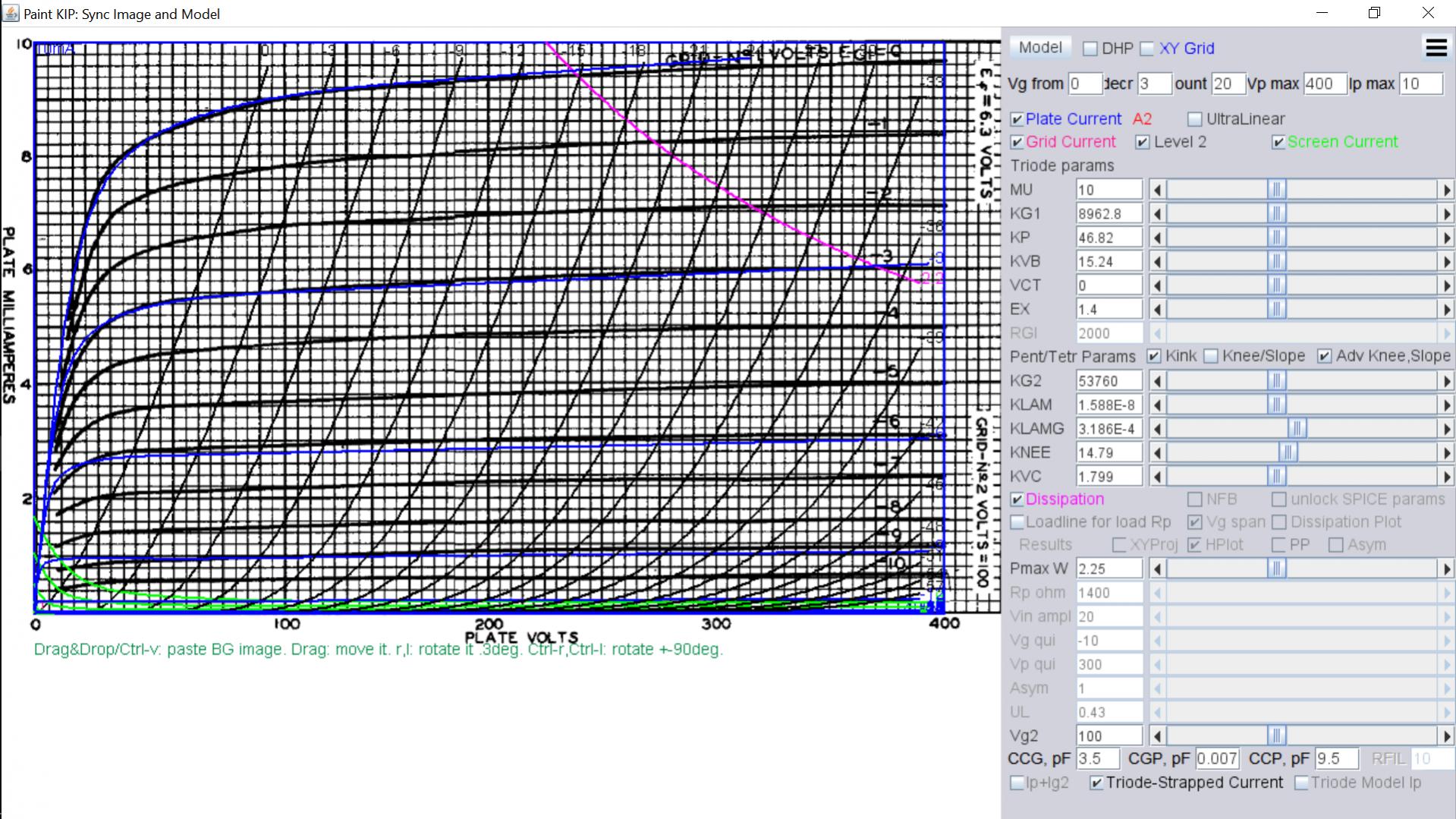
Task: Decrease Pmax W with left arrow
Action: (1157, 569)
